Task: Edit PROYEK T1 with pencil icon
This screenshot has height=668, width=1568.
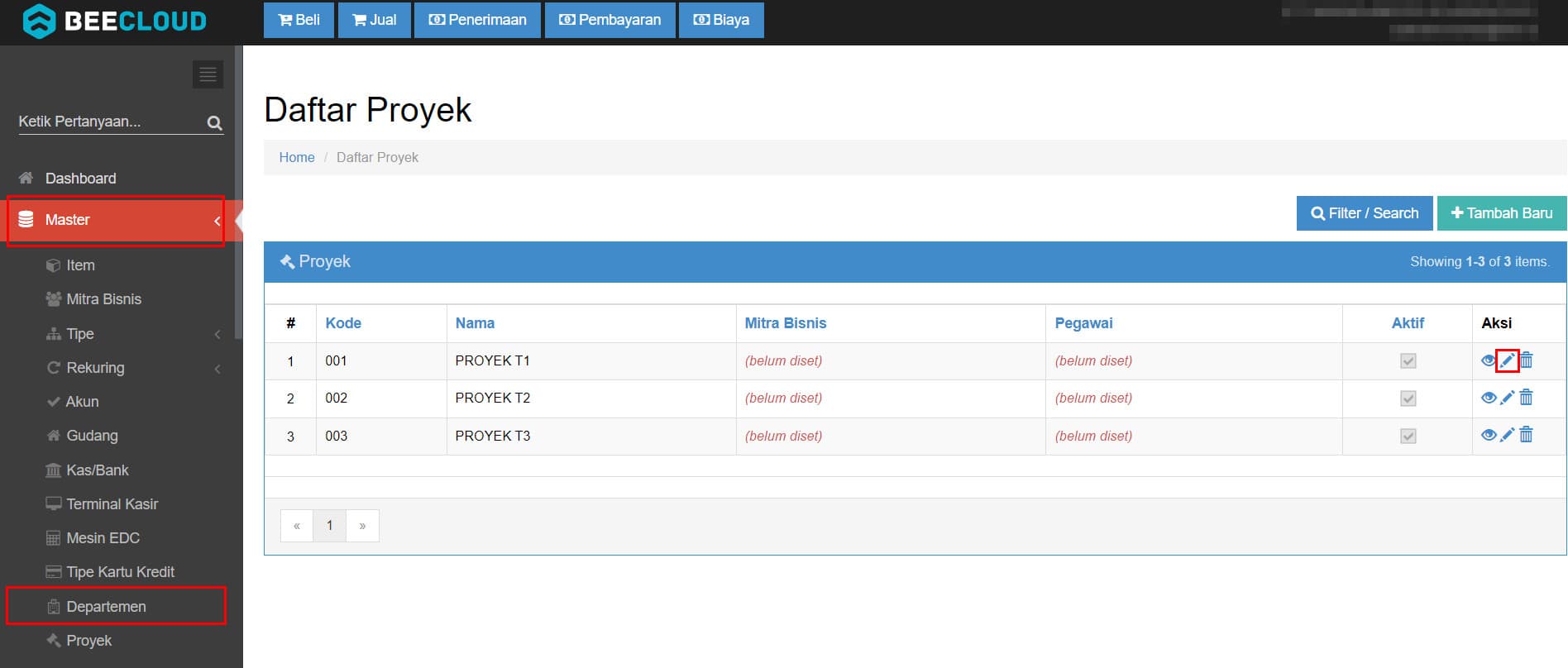Action: click(x=1508, y=360)
